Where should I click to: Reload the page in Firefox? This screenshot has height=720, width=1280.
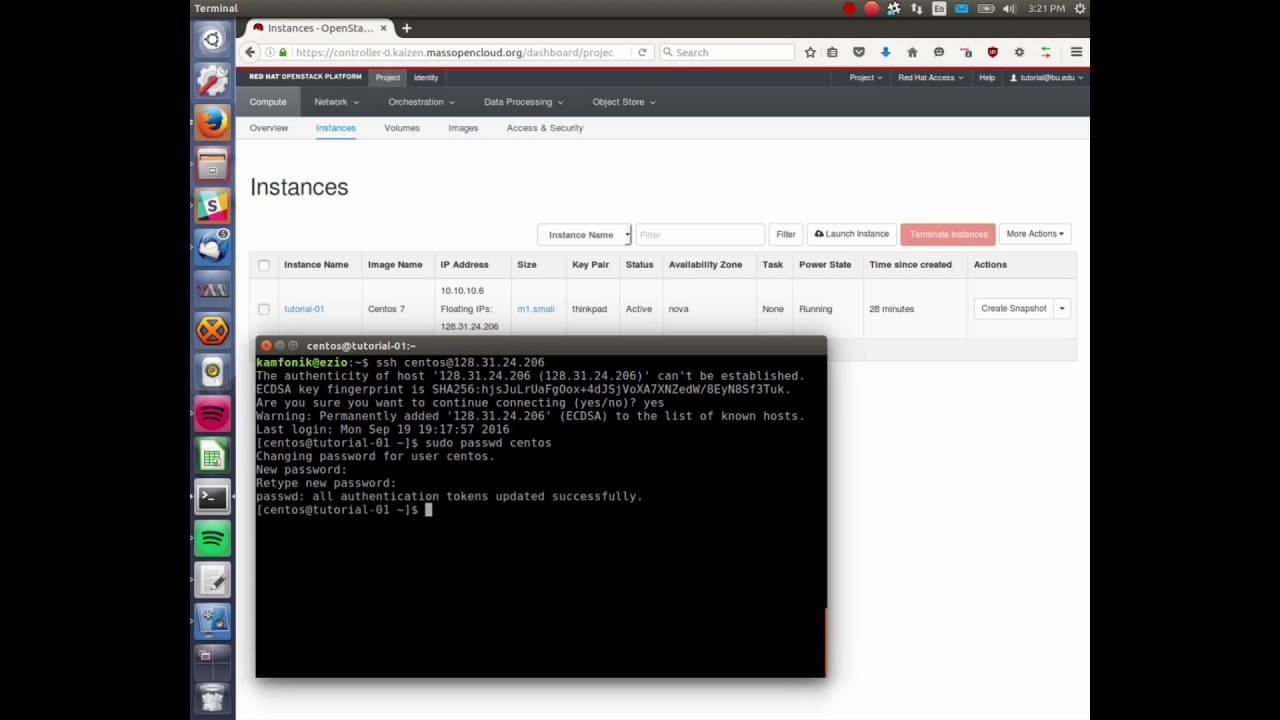coord(642,52)
